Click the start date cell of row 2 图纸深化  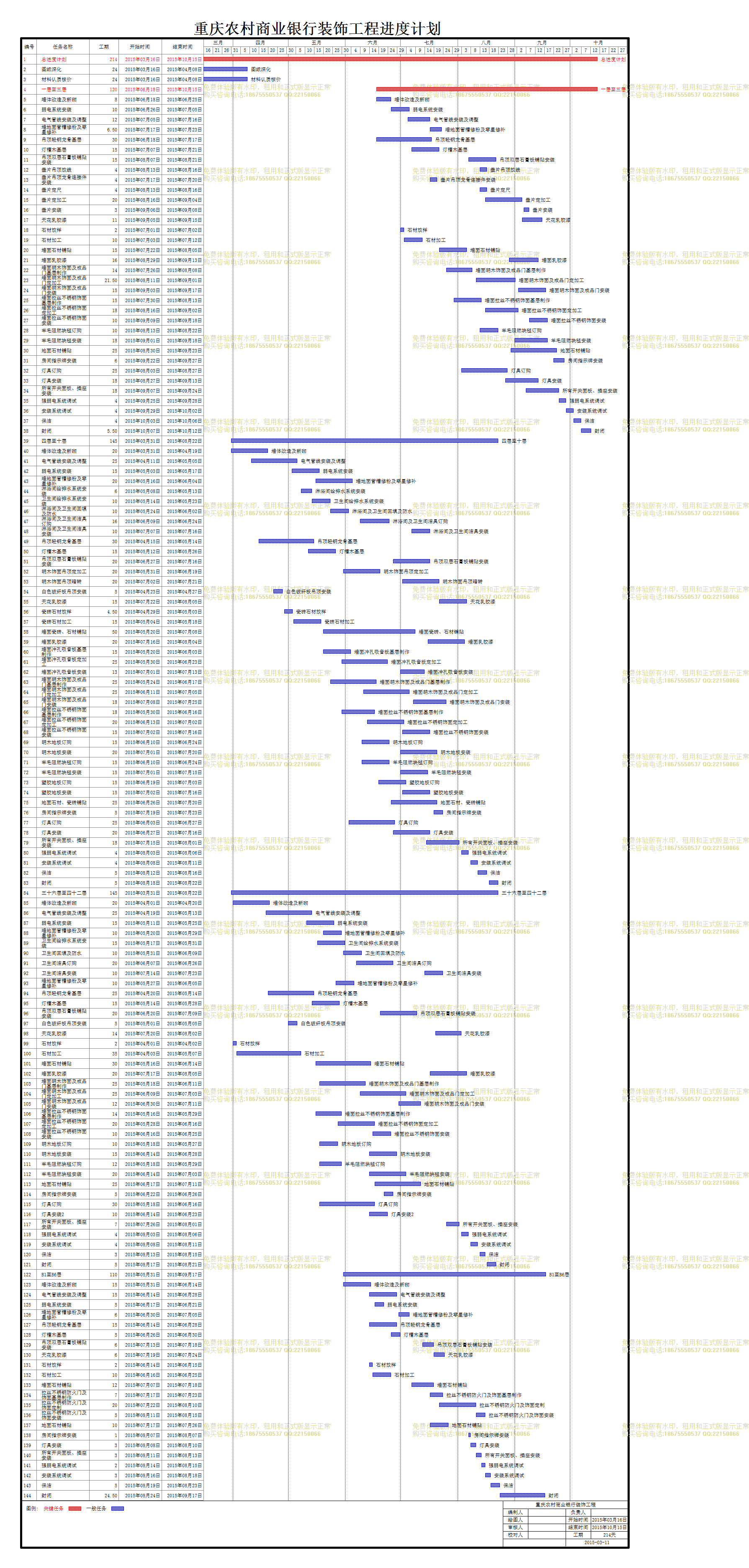point(140,69)
